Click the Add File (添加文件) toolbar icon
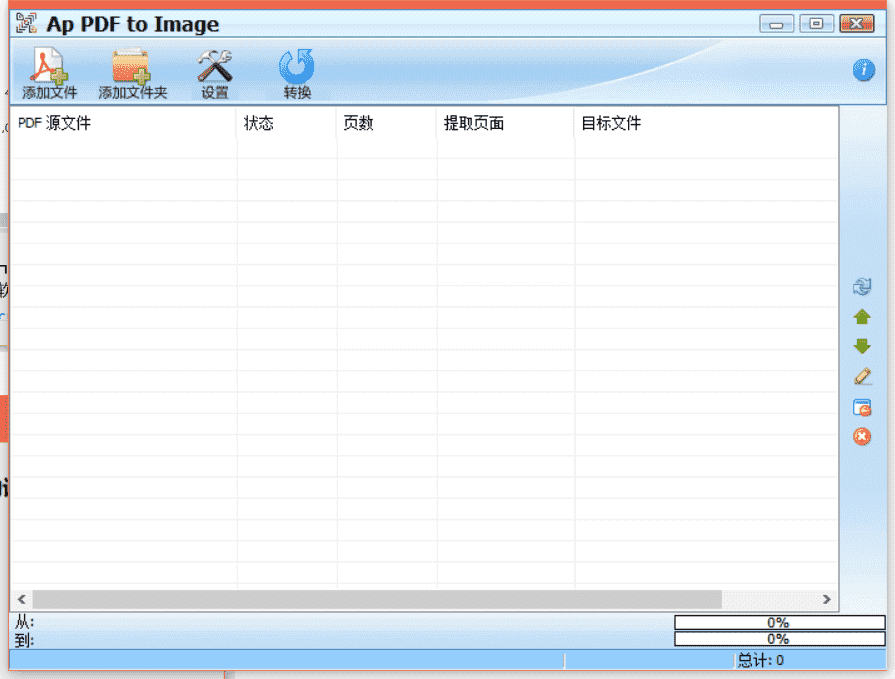This screenshot has width=895, height=679. [x=49, y=74]
